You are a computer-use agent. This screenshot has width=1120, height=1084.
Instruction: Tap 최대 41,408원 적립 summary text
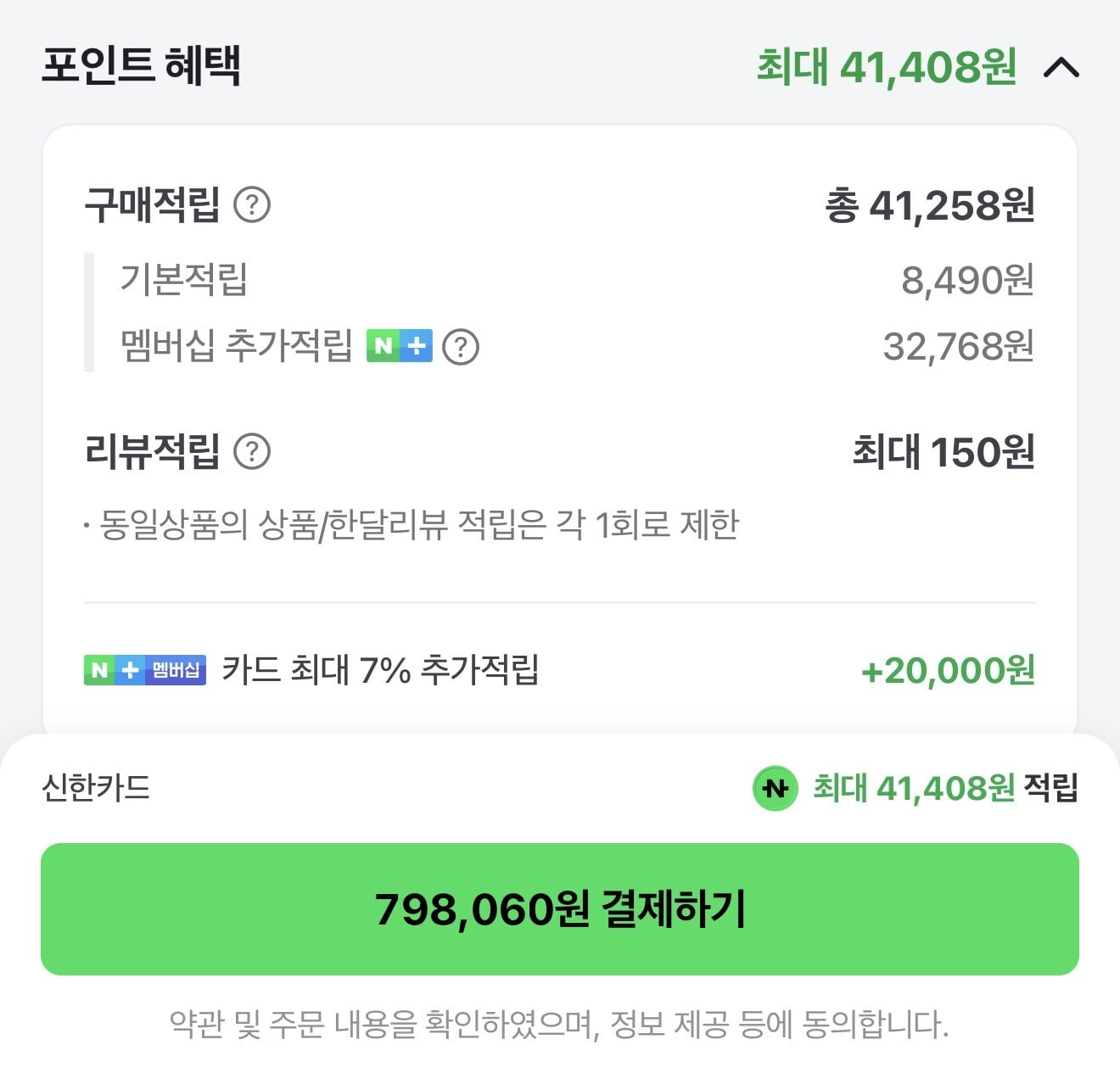point(945,788)
